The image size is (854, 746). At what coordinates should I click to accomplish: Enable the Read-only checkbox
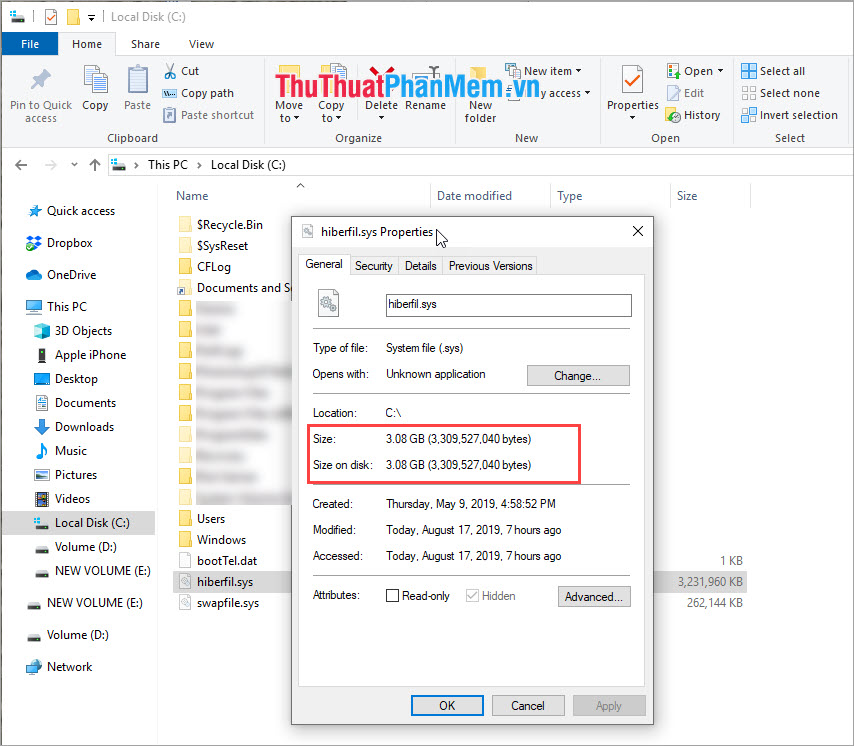pyautogui.click(x=392, y=595)
